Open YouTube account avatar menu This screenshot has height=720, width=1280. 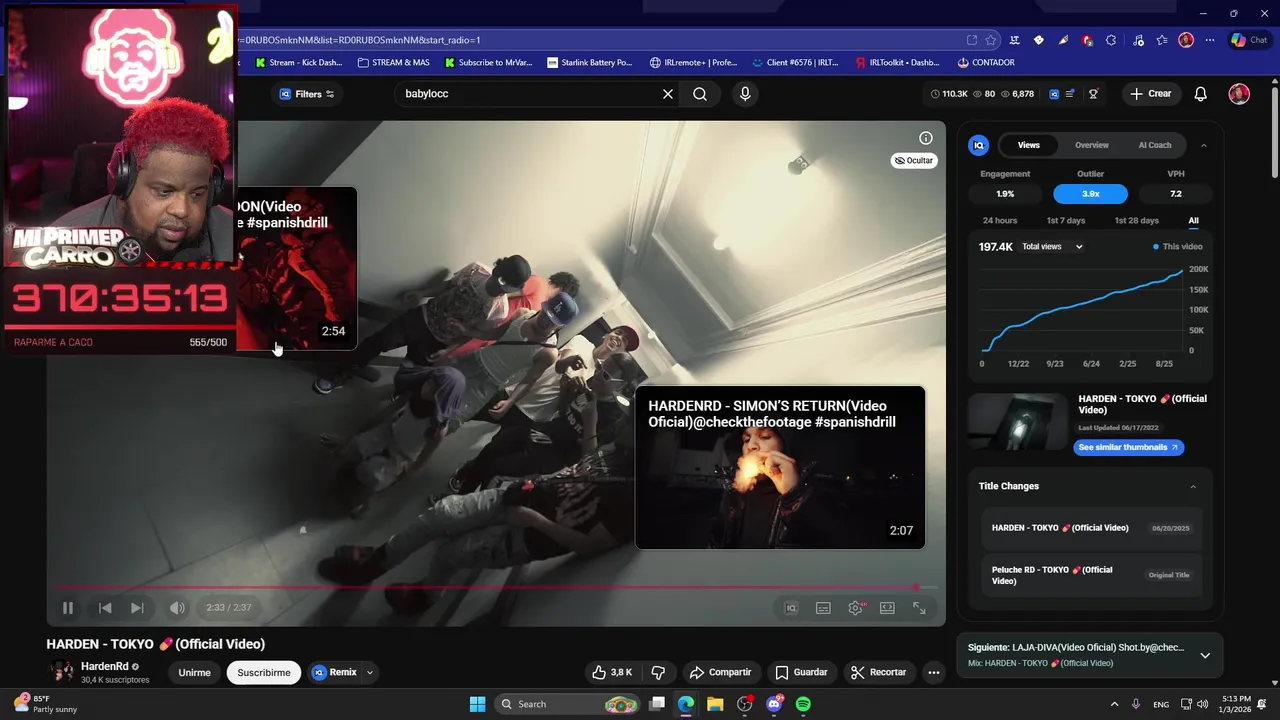[x=1239, y=94]
